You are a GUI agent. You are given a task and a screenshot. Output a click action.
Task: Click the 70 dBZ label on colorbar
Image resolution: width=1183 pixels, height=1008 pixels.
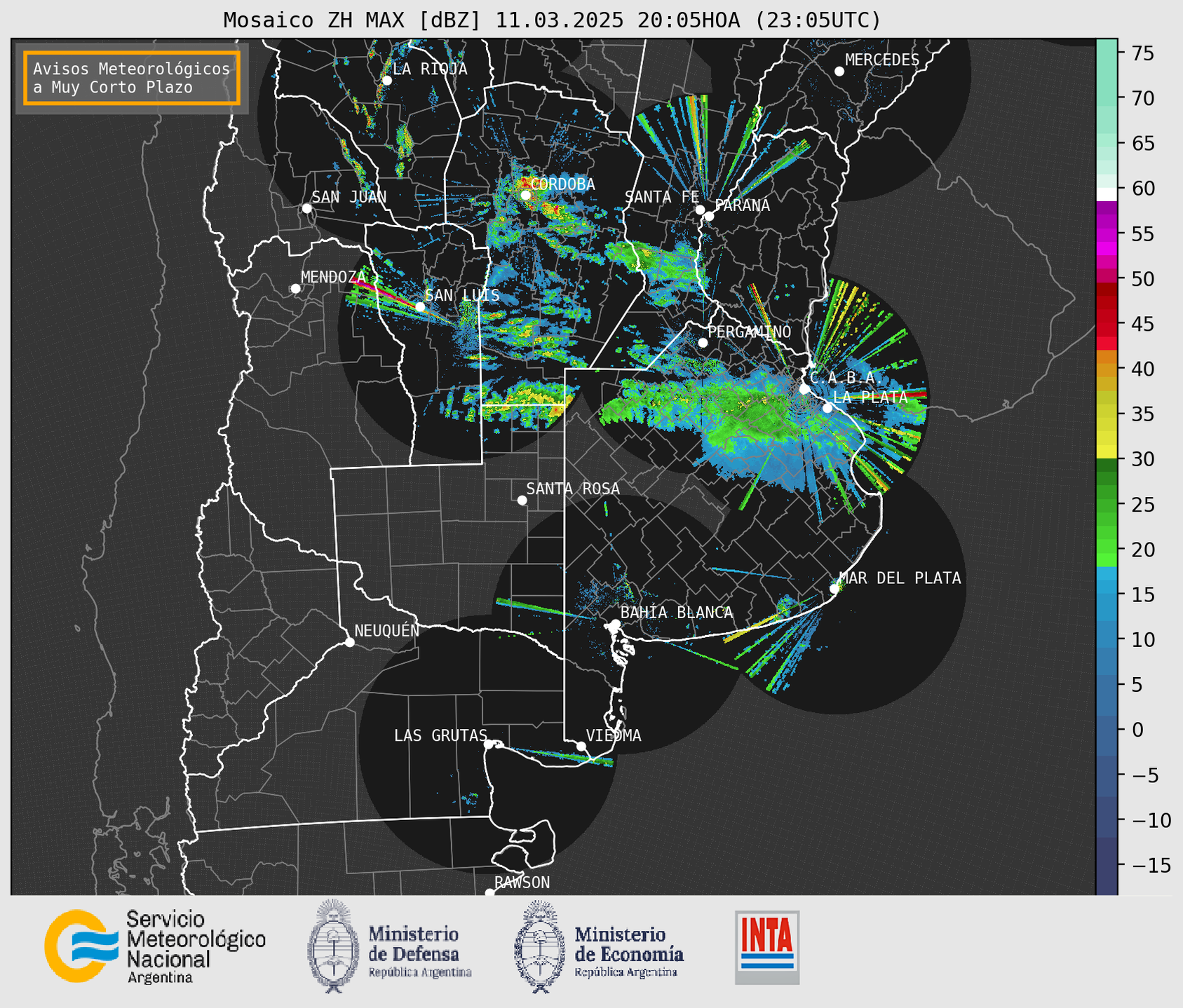click(x=1142, y=98)
